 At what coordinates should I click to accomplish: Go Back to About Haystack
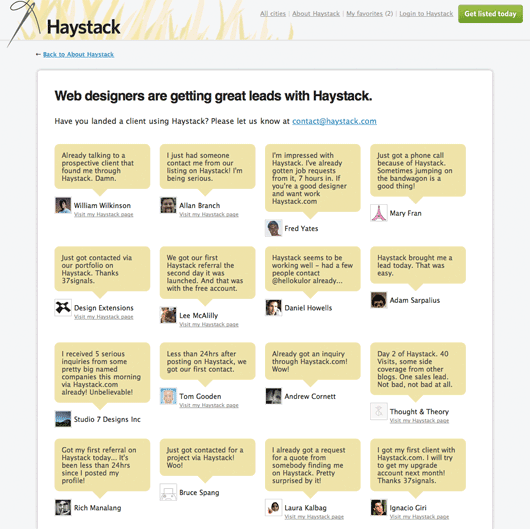[x=78, y=54]
